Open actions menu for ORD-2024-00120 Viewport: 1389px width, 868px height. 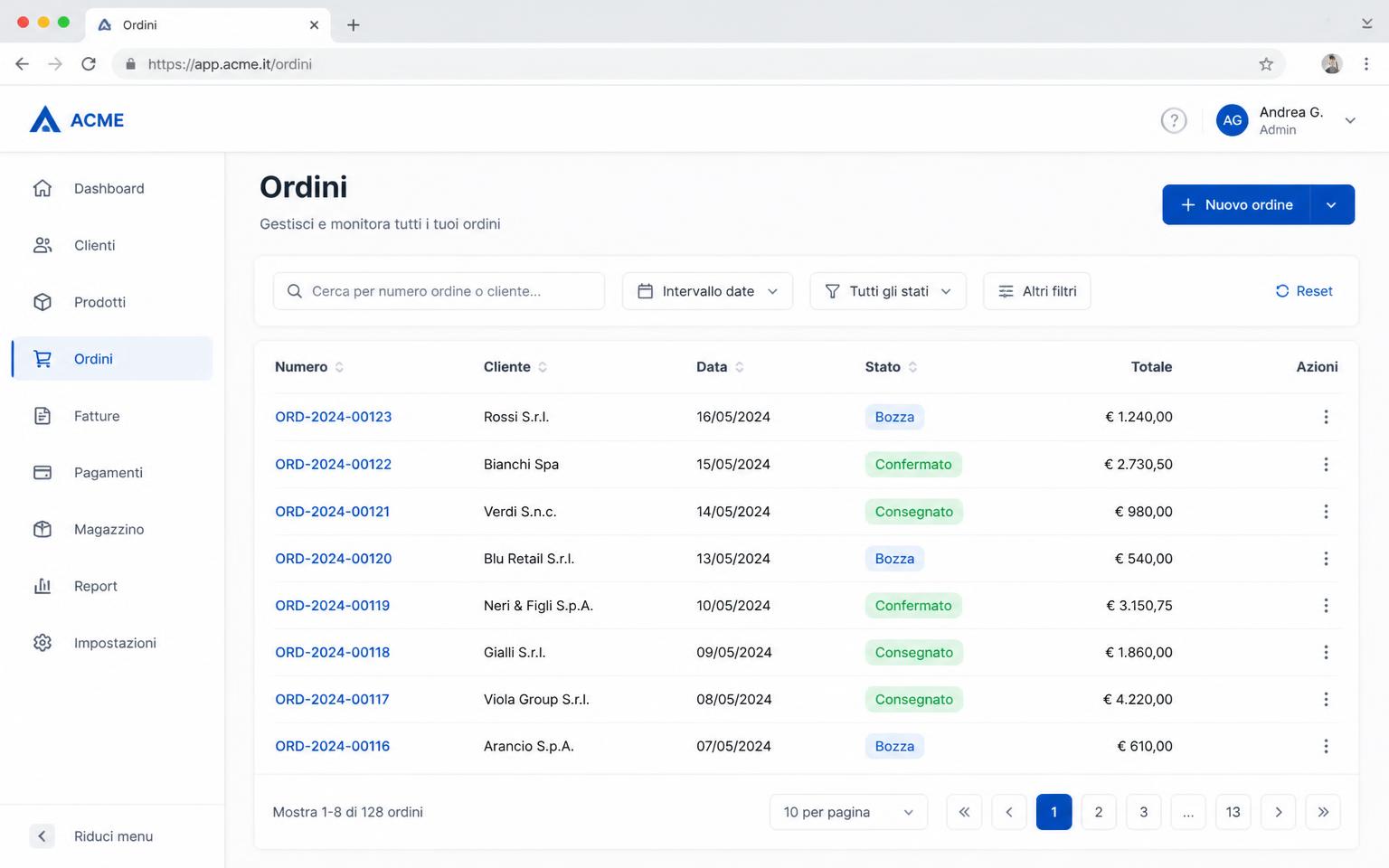click(x=1326, y=559)
